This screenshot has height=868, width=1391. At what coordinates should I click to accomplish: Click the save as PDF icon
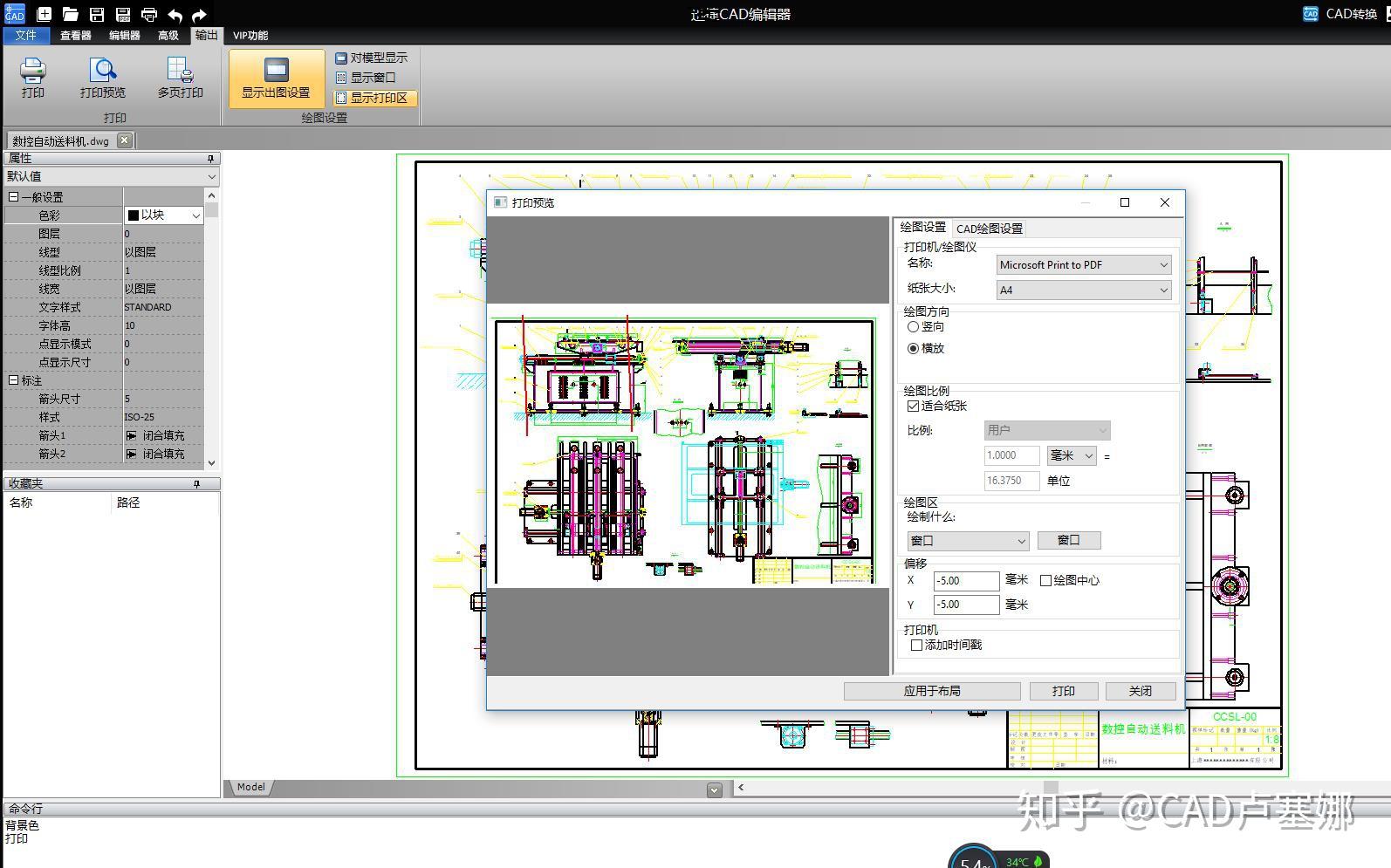[x=123, y=14]
